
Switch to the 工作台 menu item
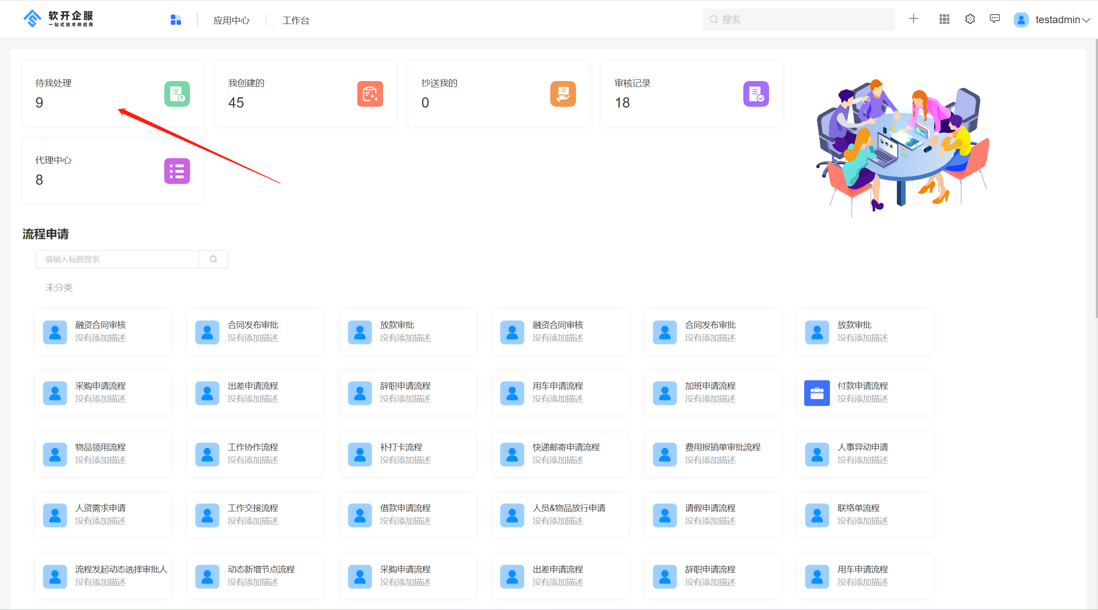tap(296, 20)
